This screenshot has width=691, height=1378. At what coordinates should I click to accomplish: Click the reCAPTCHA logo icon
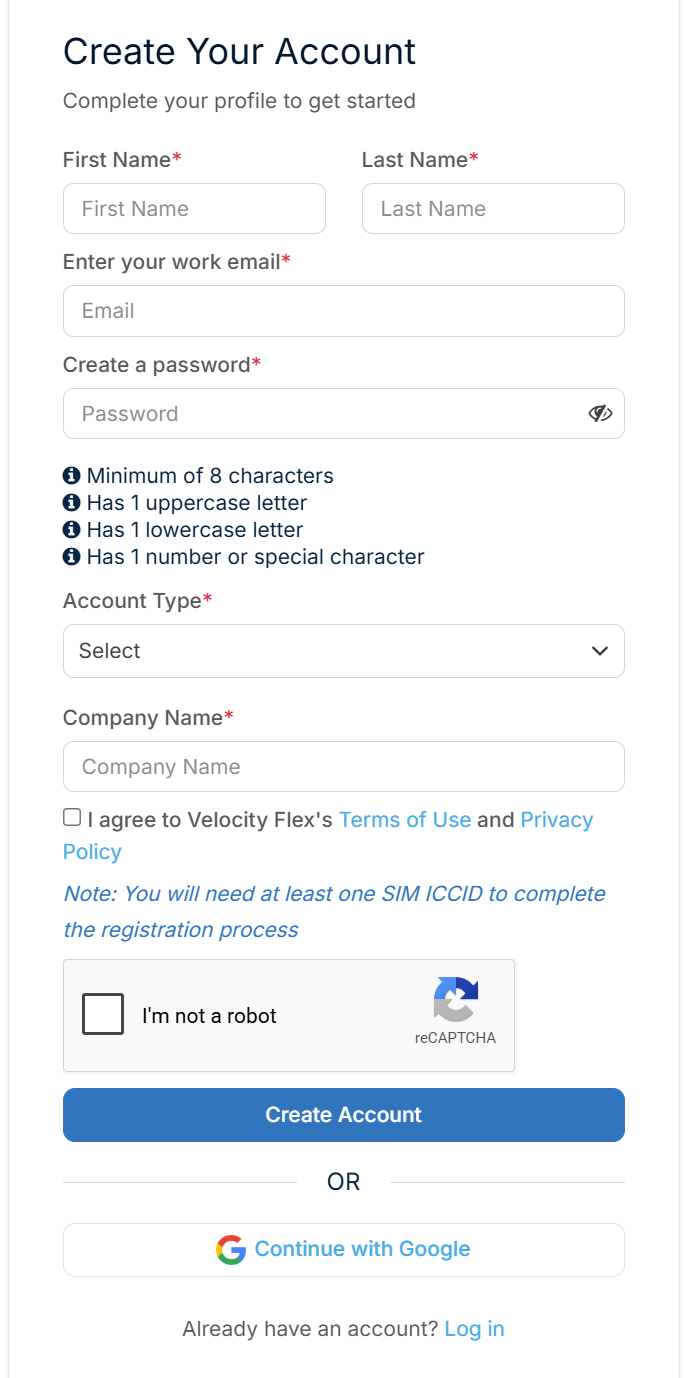click(456, 999)
